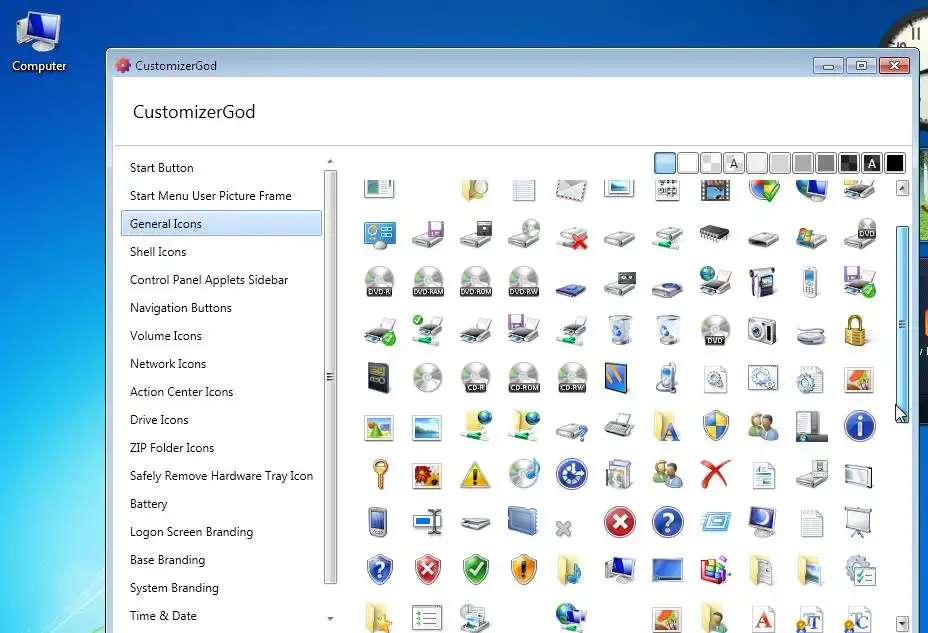Select the red X error circle icon
This screenshot has height=633, width=928.
(620, 522)
